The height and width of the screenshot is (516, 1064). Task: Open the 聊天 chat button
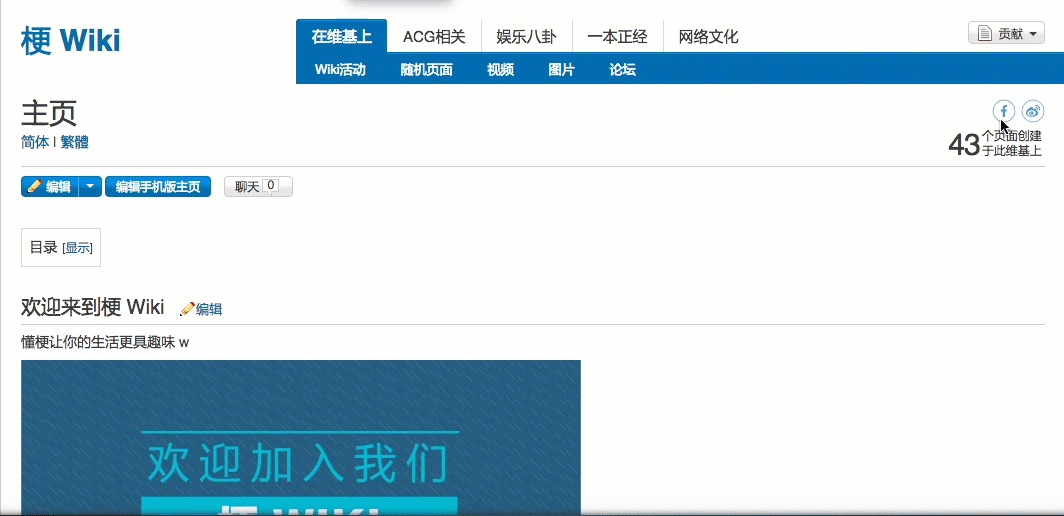click(259, 187)
